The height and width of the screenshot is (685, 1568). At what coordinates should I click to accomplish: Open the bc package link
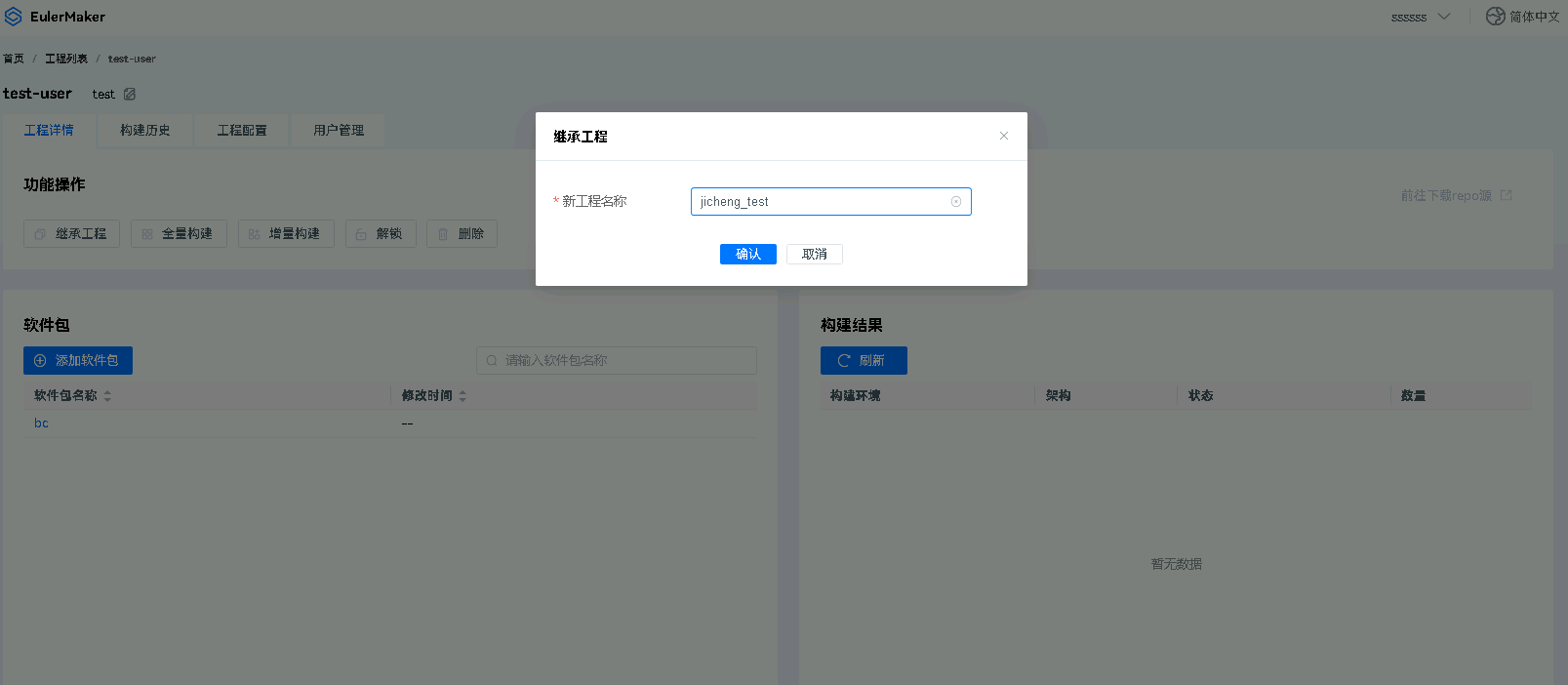(x=41, y=423)
